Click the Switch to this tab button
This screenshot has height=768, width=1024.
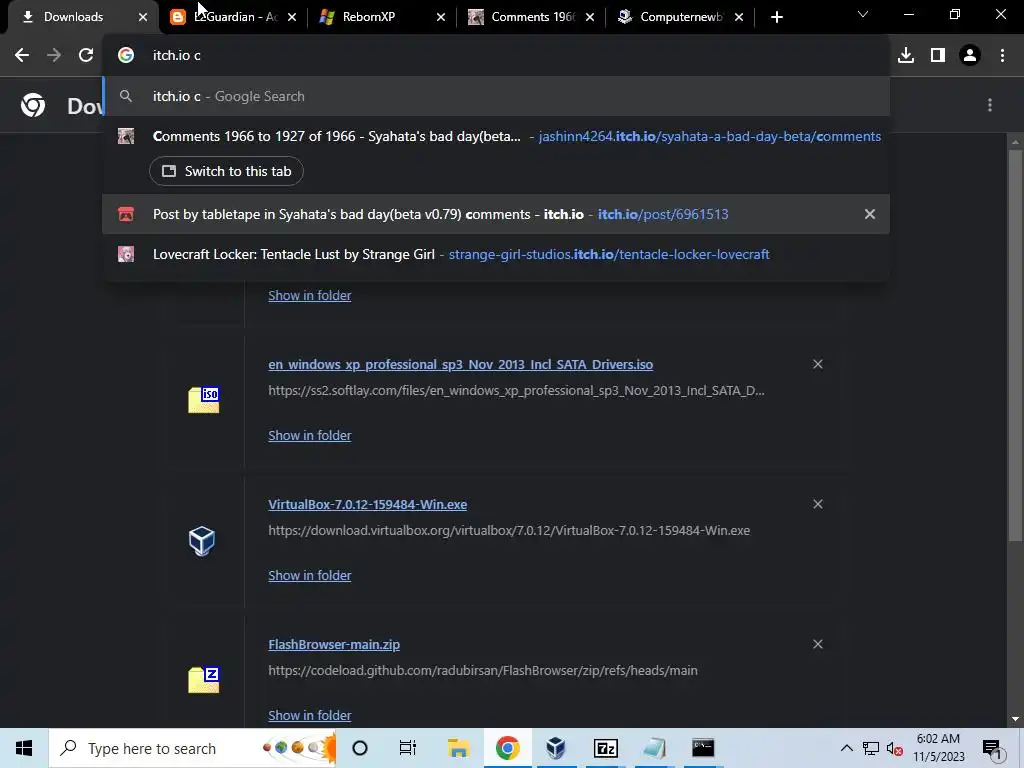226,171
